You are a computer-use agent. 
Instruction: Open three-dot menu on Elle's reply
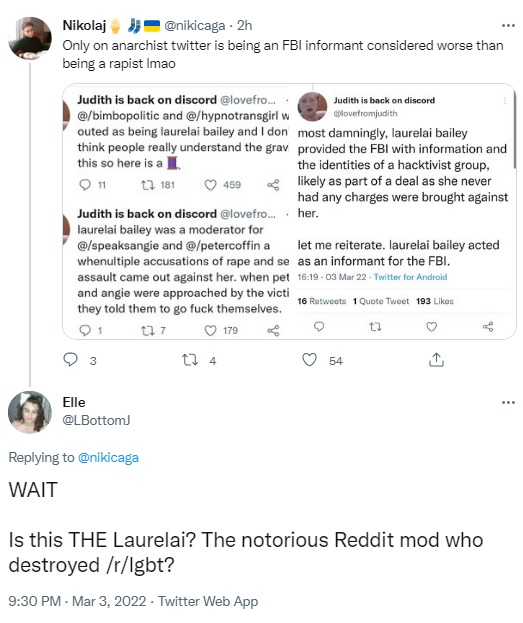coord(508,402)
